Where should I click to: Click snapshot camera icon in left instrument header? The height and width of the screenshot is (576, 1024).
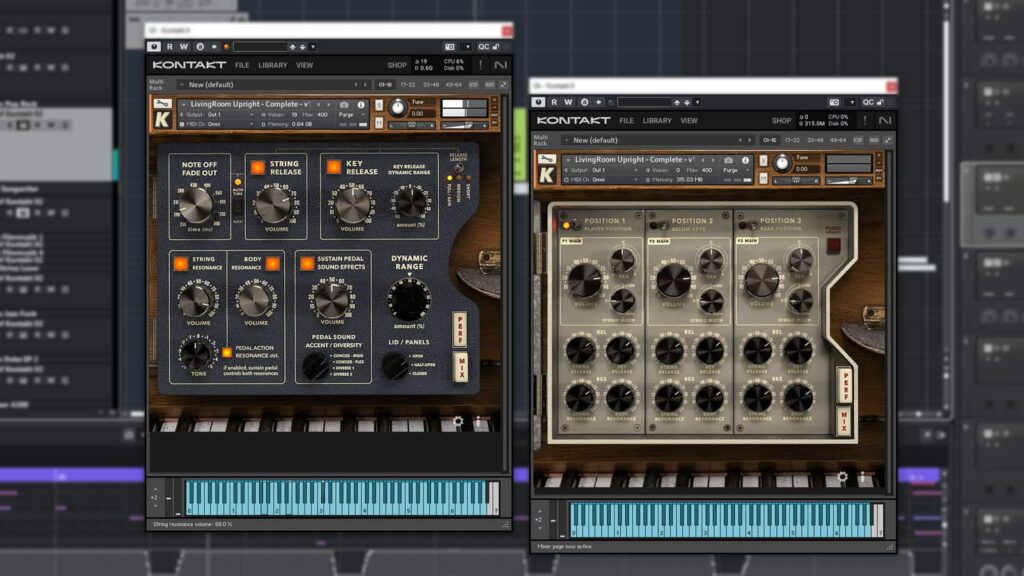point(344,104)
